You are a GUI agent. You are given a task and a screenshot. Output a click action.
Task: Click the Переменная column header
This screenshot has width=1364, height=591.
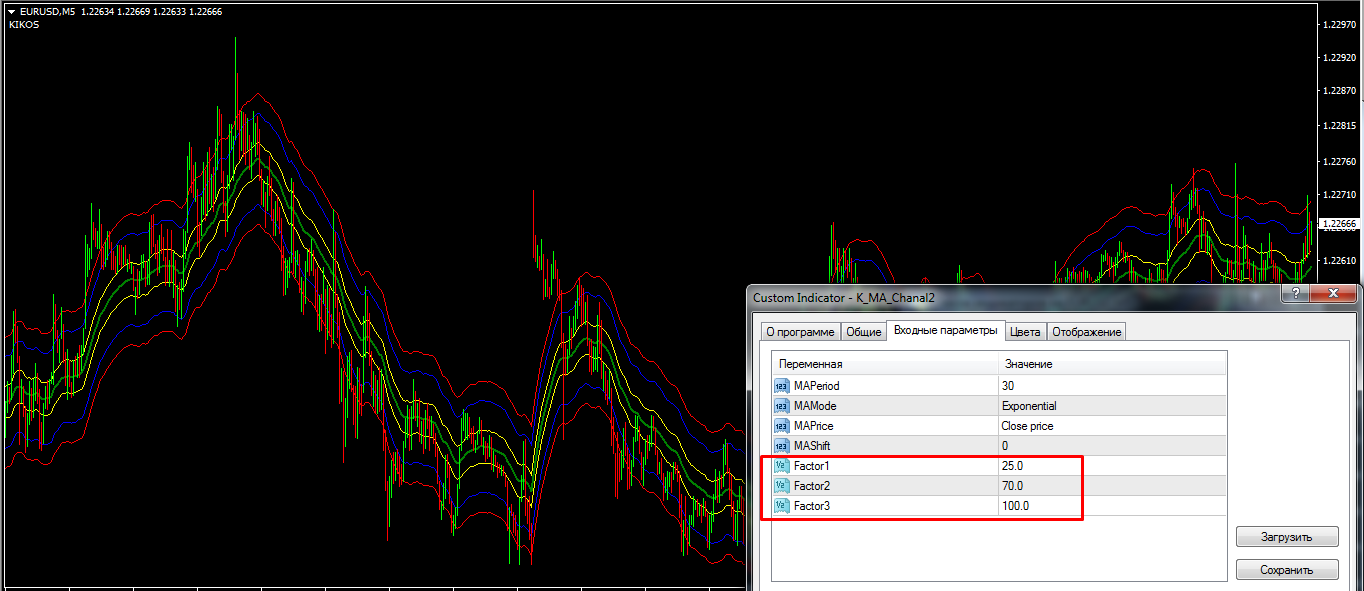(x=810, y=364)
